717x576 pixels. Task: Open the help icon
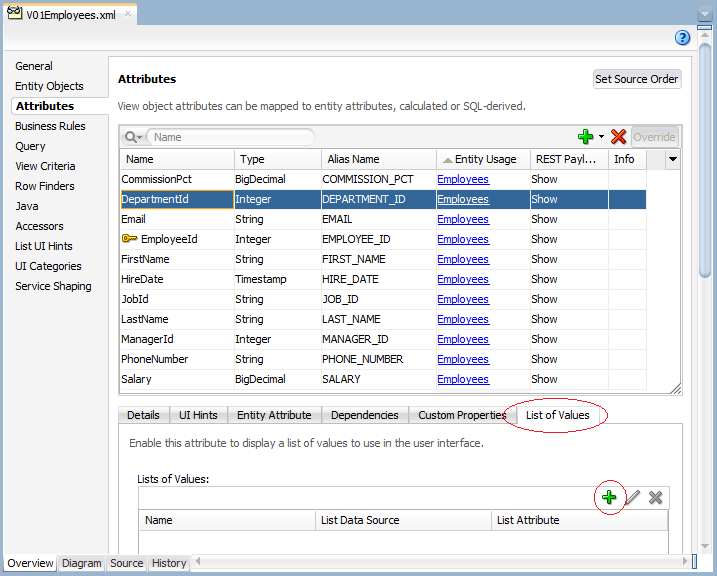(682, 37)
